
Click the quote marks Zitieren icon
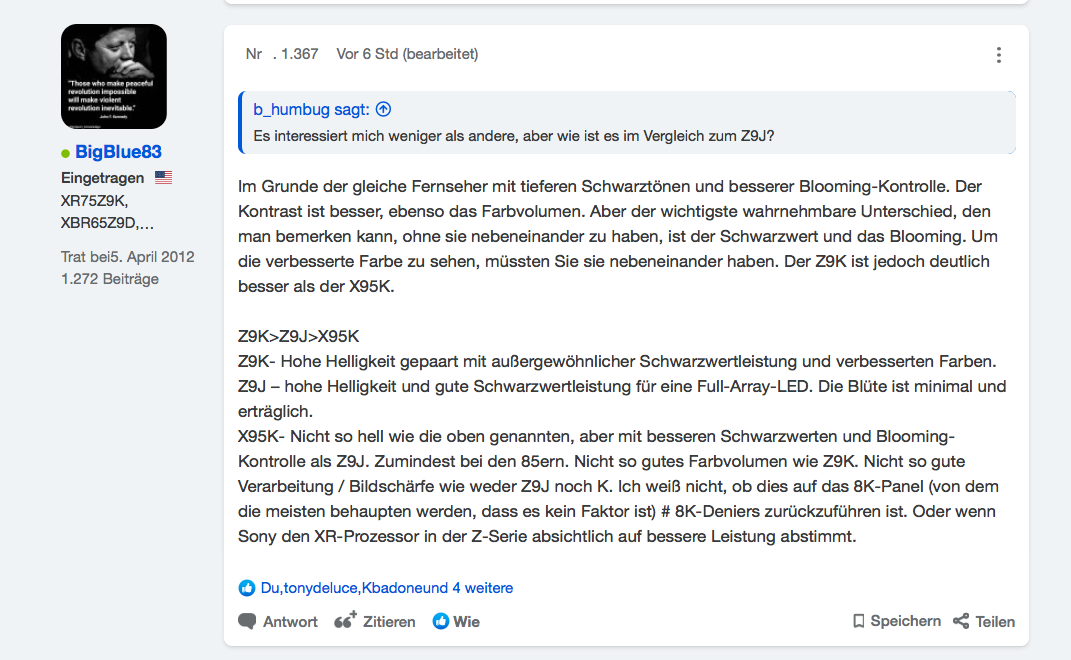tap(345, 620)
